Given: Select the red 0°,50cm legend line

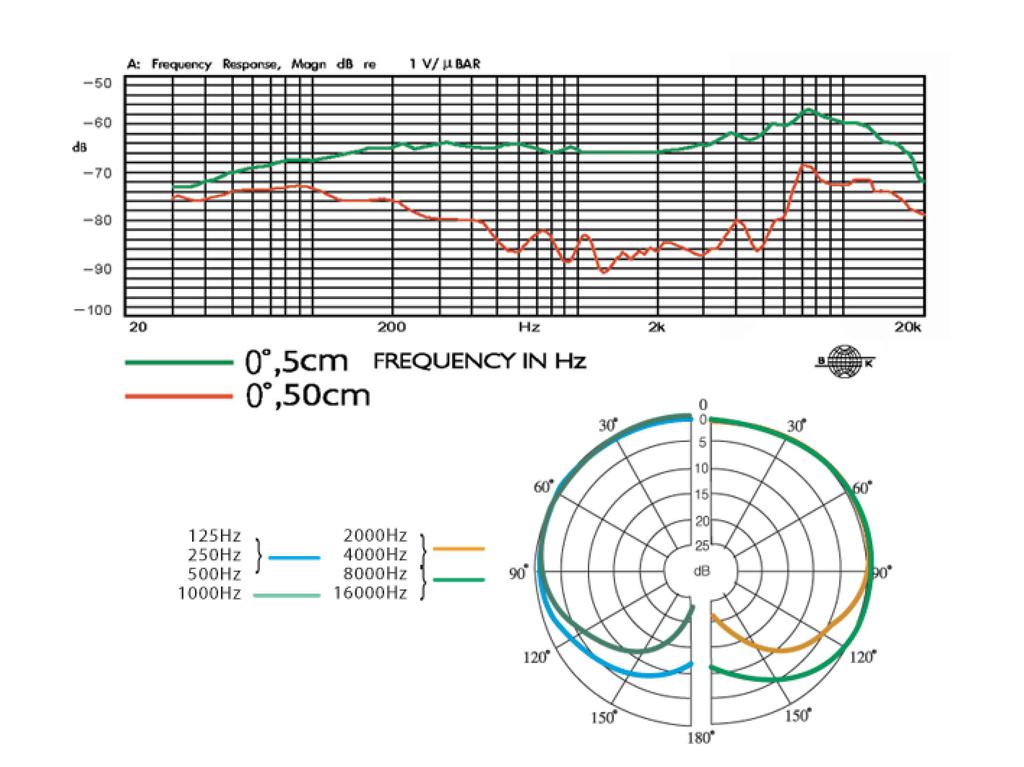Looking at the screenshot, I should coord(177,397).
